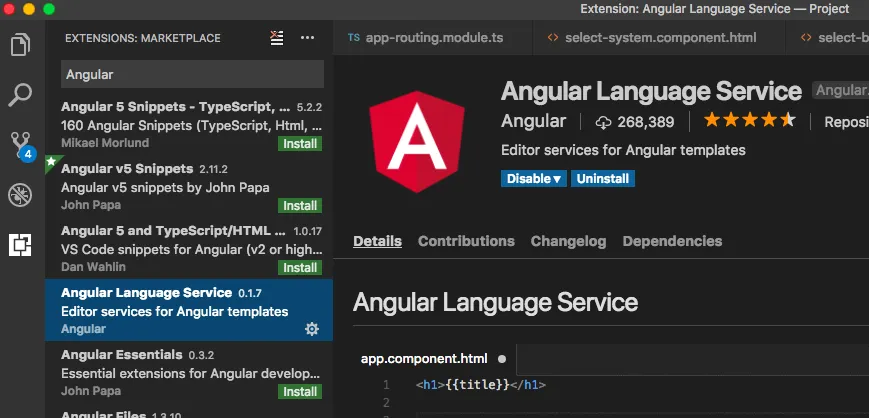Select Angular 5 Snippets list entry

[x=189, y=124]
